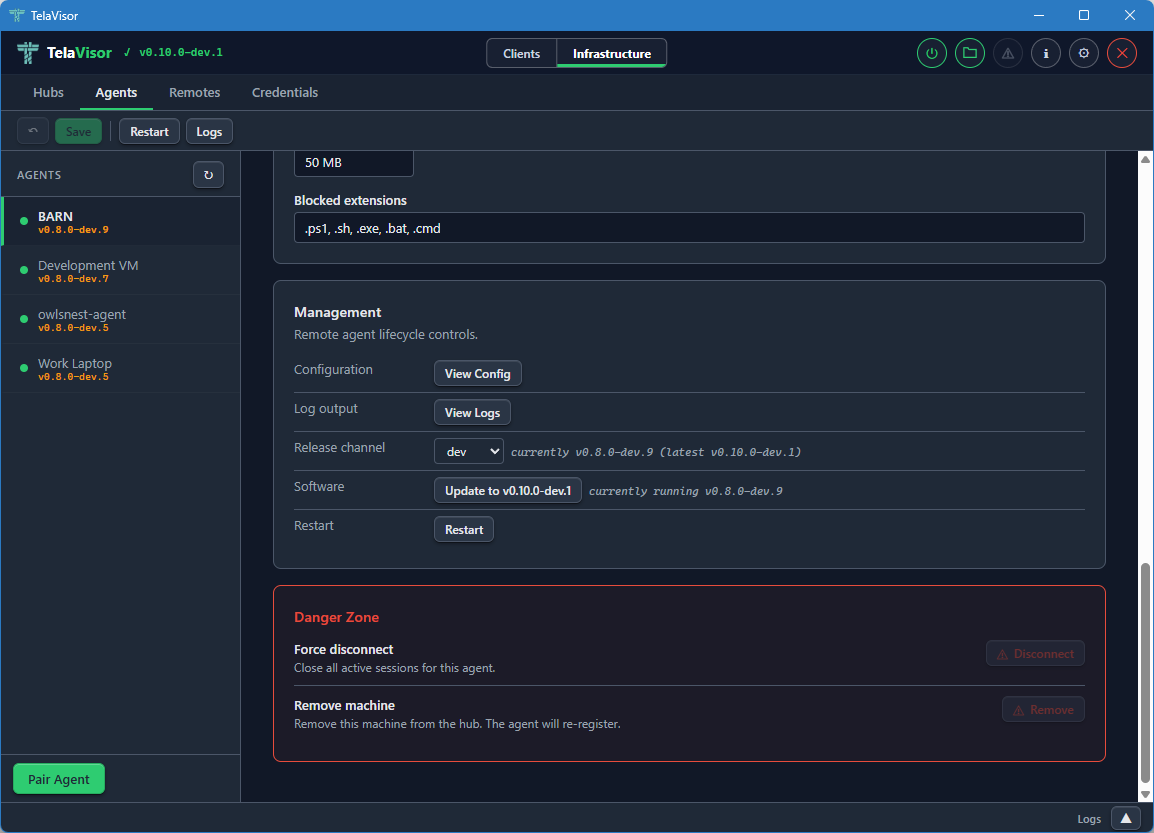
Task: Open the release channel dropdown
Action: click(x=468, y=451)
